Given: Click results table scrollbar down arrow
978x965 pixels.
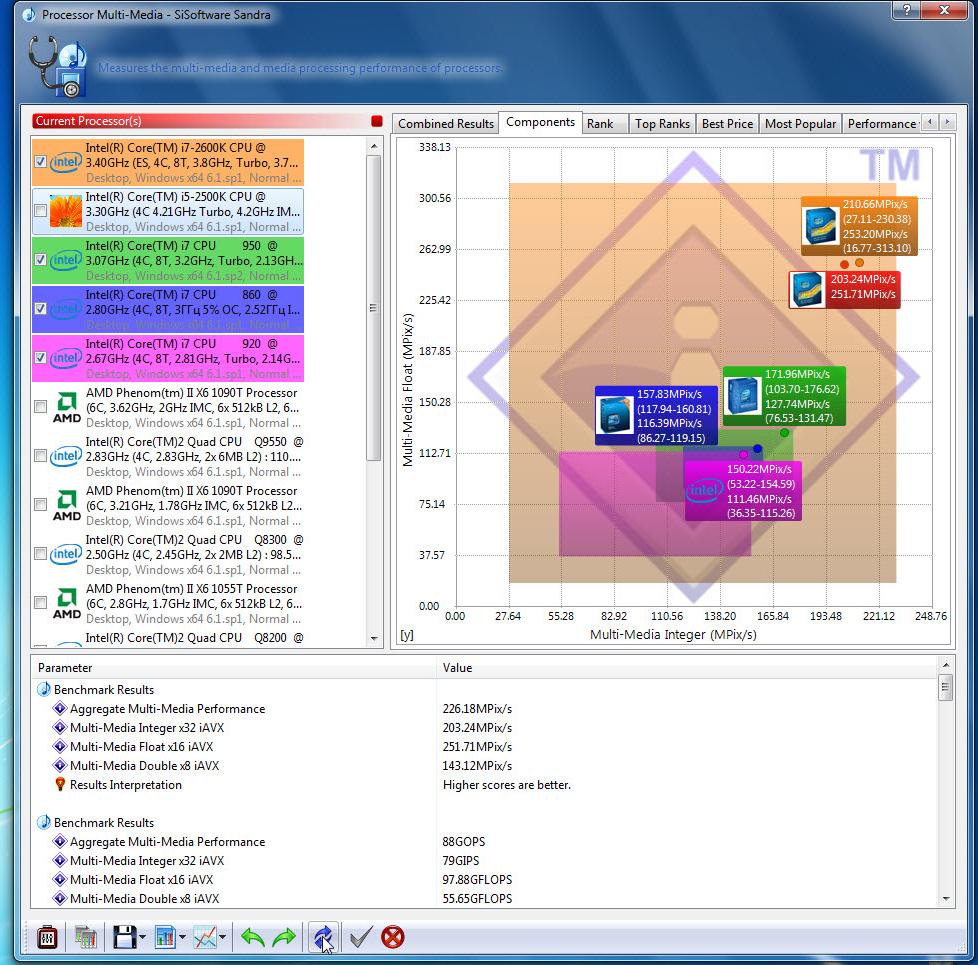Looking at the screenshot, I should (946, 899).
